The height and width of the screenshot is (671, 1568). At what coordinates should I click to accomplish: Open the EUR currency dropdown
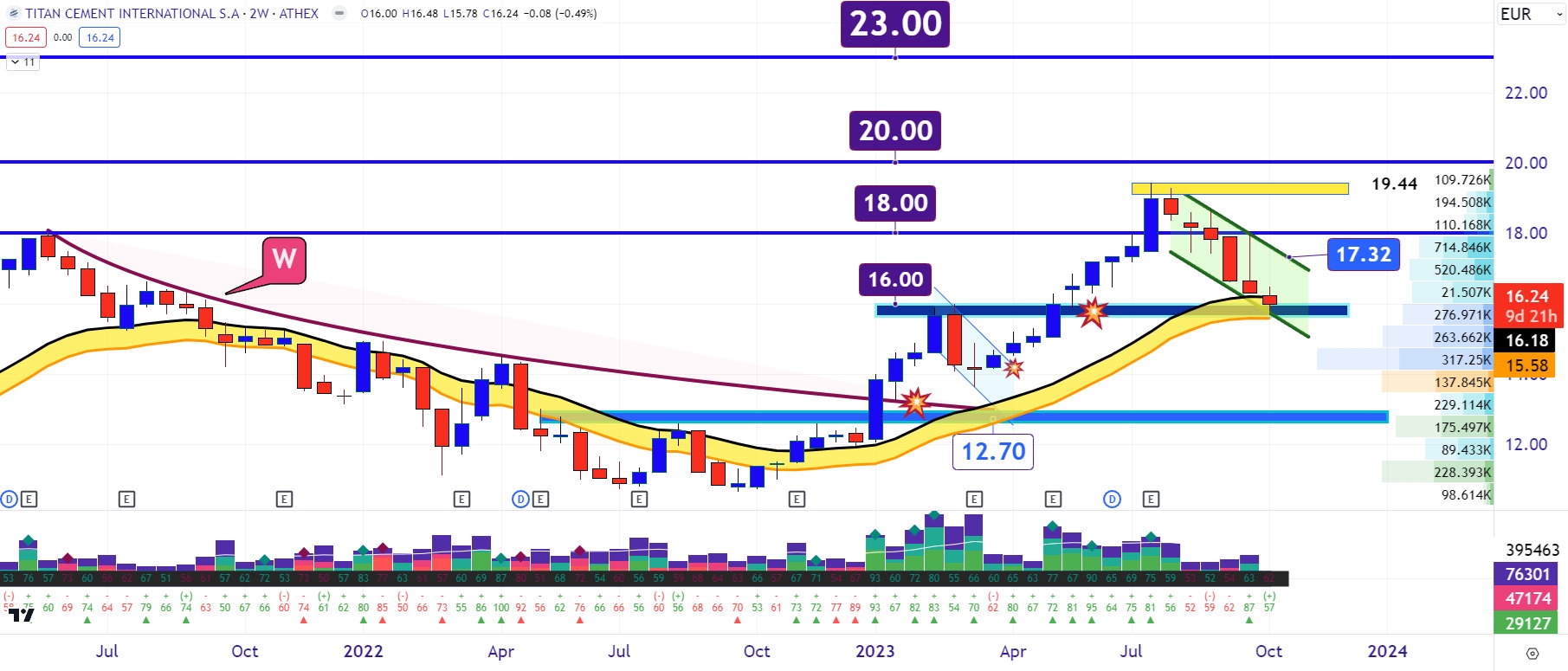(x=1531, y=14)
